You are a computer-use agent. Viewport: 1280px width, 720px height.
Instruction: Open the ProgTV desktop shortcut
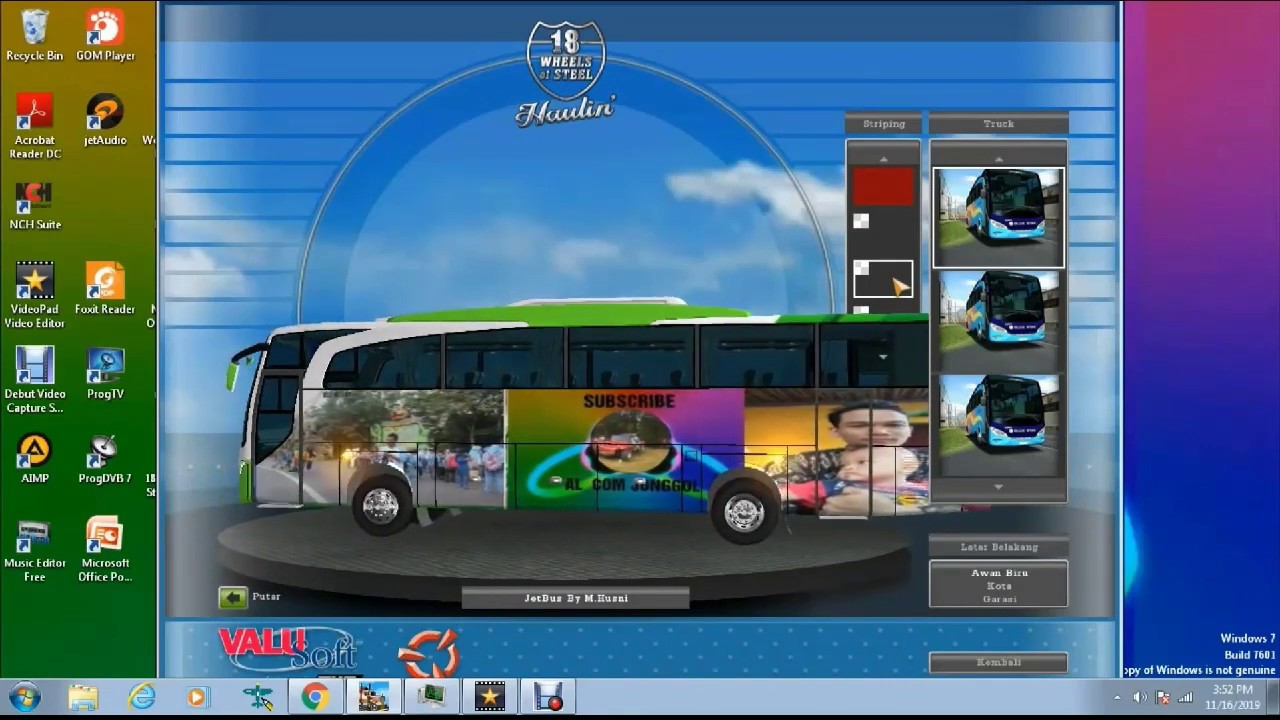tap(105, 374)
